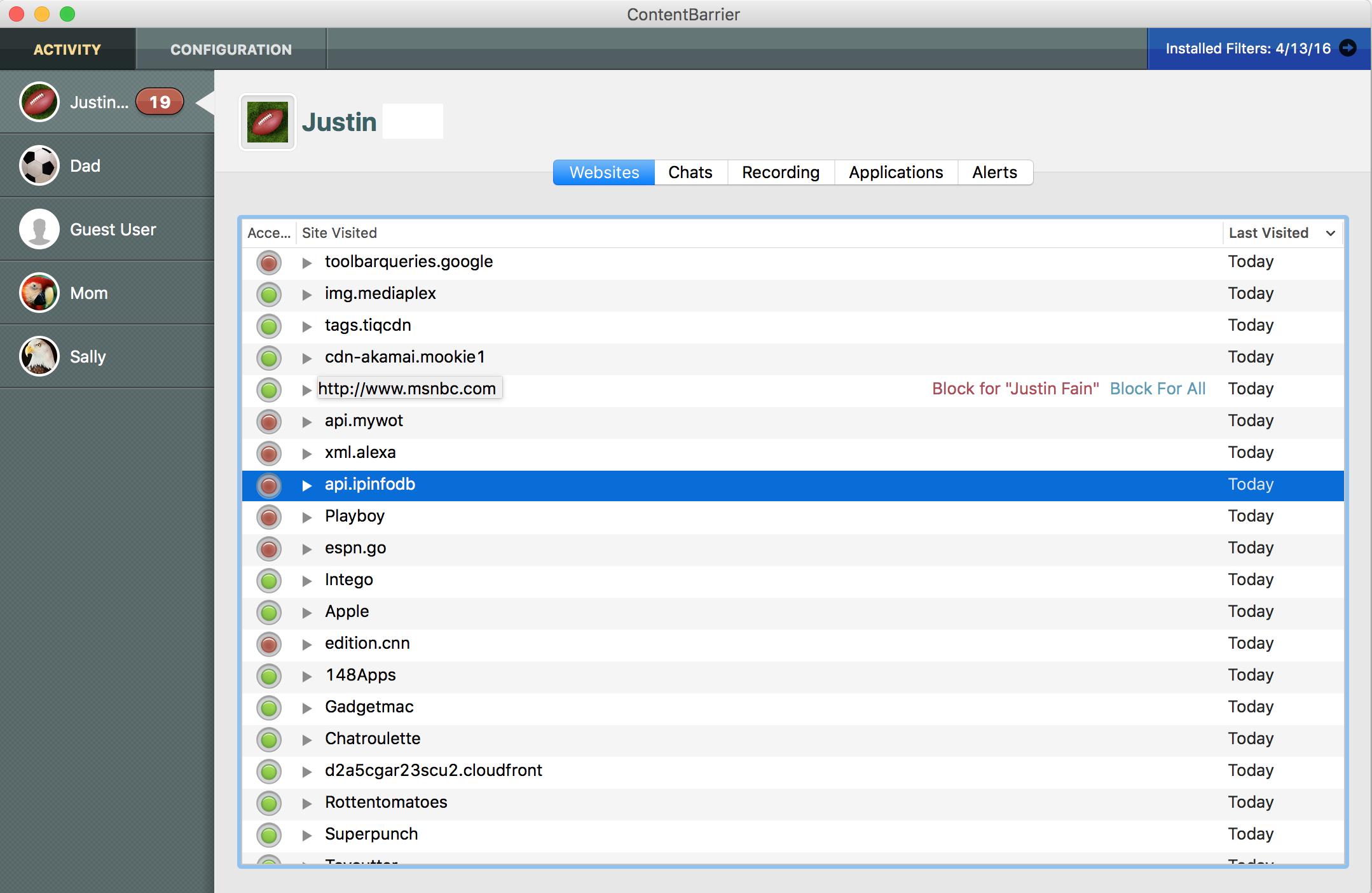The image size is (1372, 893).
Task: Toggle red access indicator for toolbarqueries.google
Action: 269,262
